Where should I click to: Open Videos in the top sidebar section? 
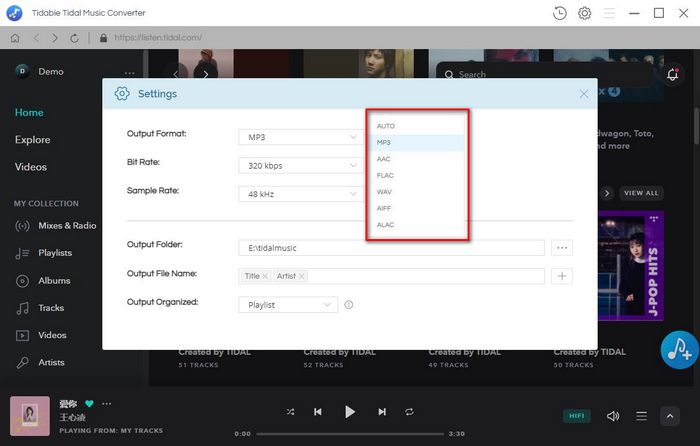[31, 167]
